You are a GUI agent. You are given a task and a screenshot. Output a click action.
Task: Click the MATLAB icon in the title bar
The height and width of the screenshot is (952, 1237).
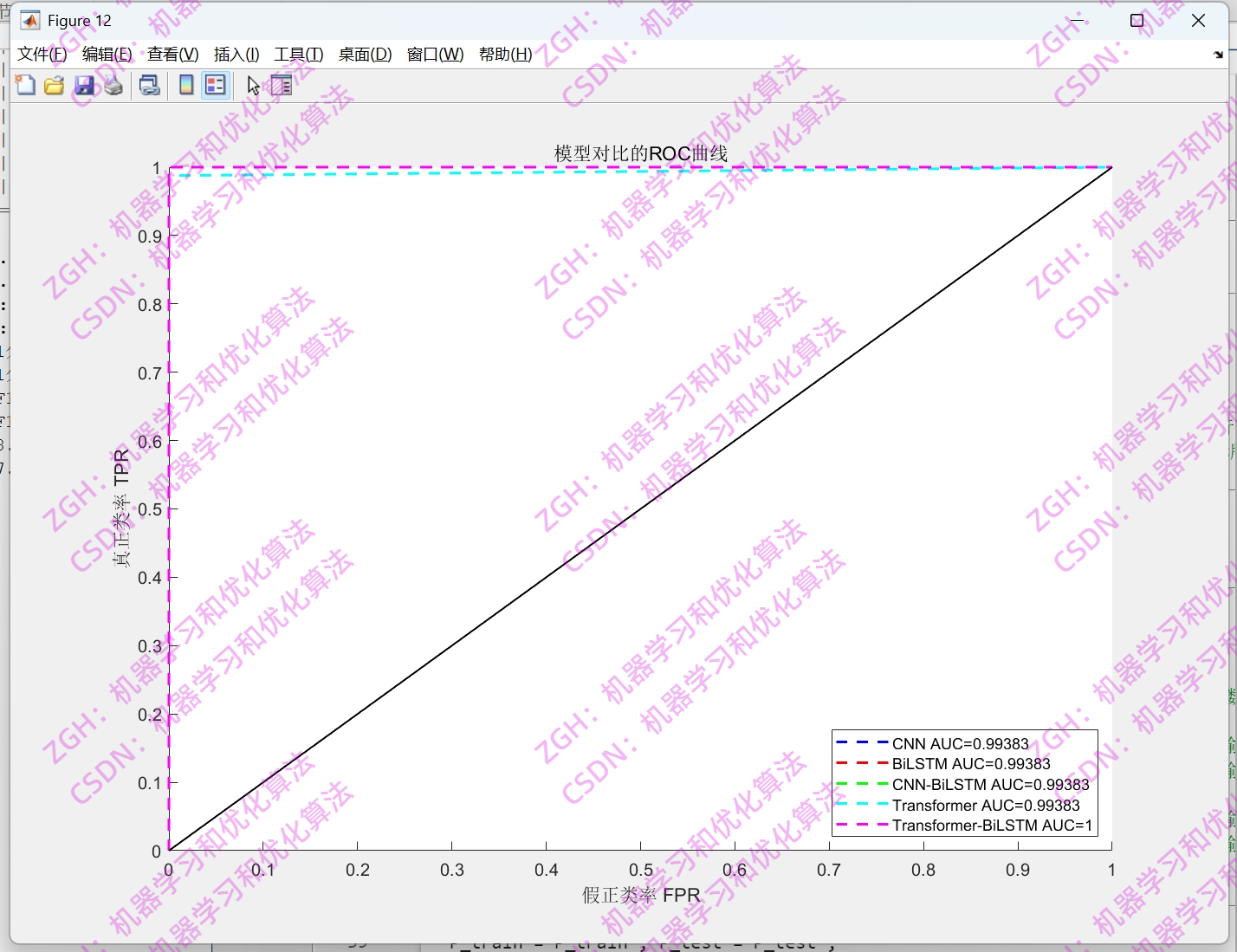(x=29, y=19)
